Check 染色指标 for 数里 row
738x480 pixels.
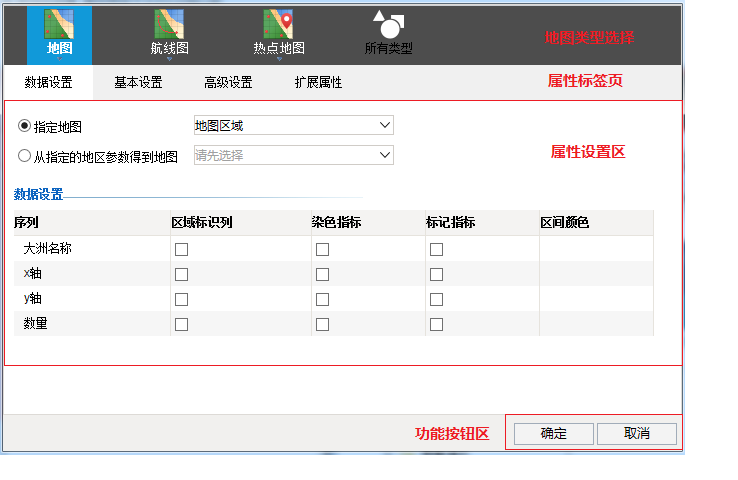[x=322, y=324]
